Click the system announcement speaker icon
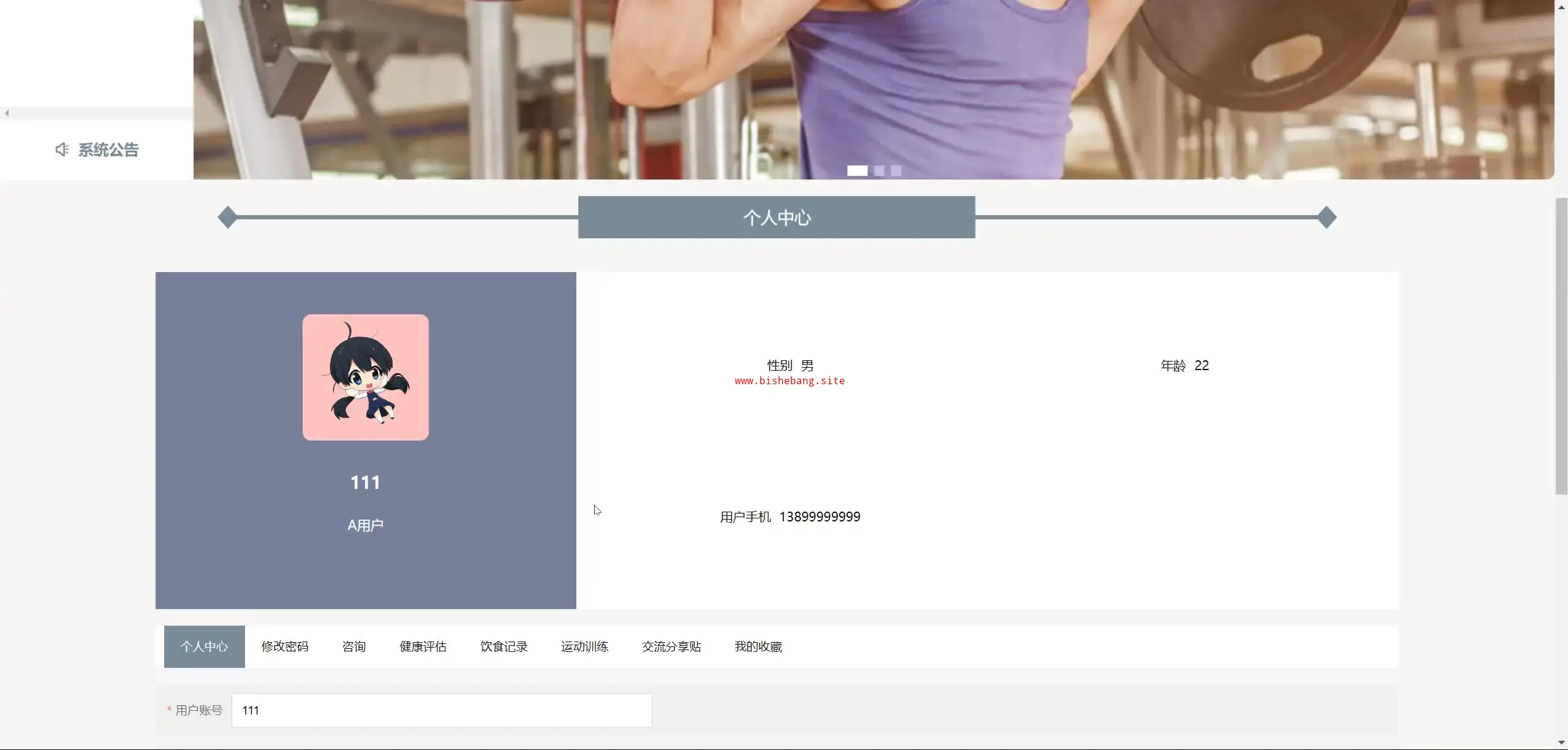Image resolution: width=1568 pixels, height=750 pixels. (62, 150)
